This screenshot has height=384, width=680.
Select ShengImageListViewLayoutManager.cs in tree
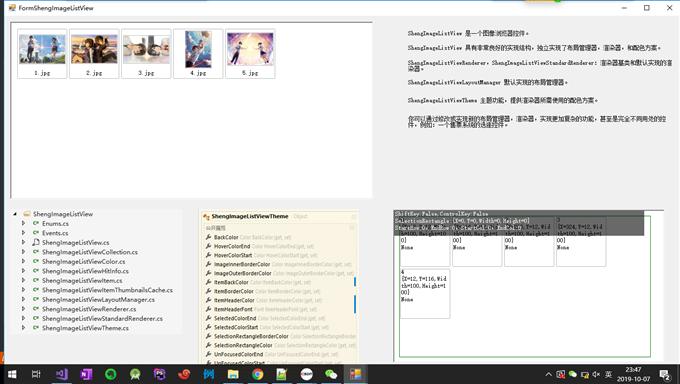pos(98,299)
